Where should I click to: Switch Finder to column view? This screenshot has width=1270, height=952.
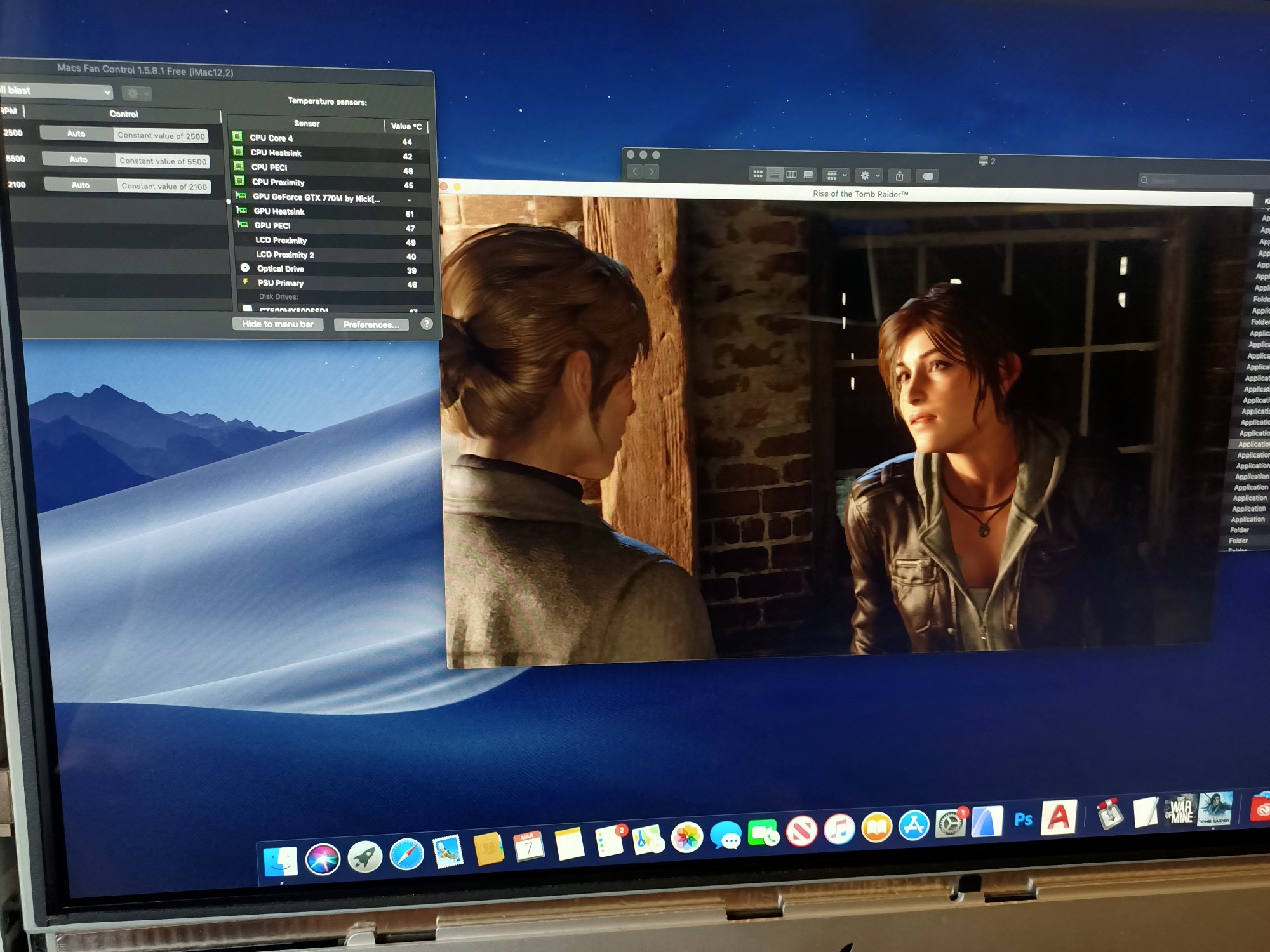[x=791, y=175]
